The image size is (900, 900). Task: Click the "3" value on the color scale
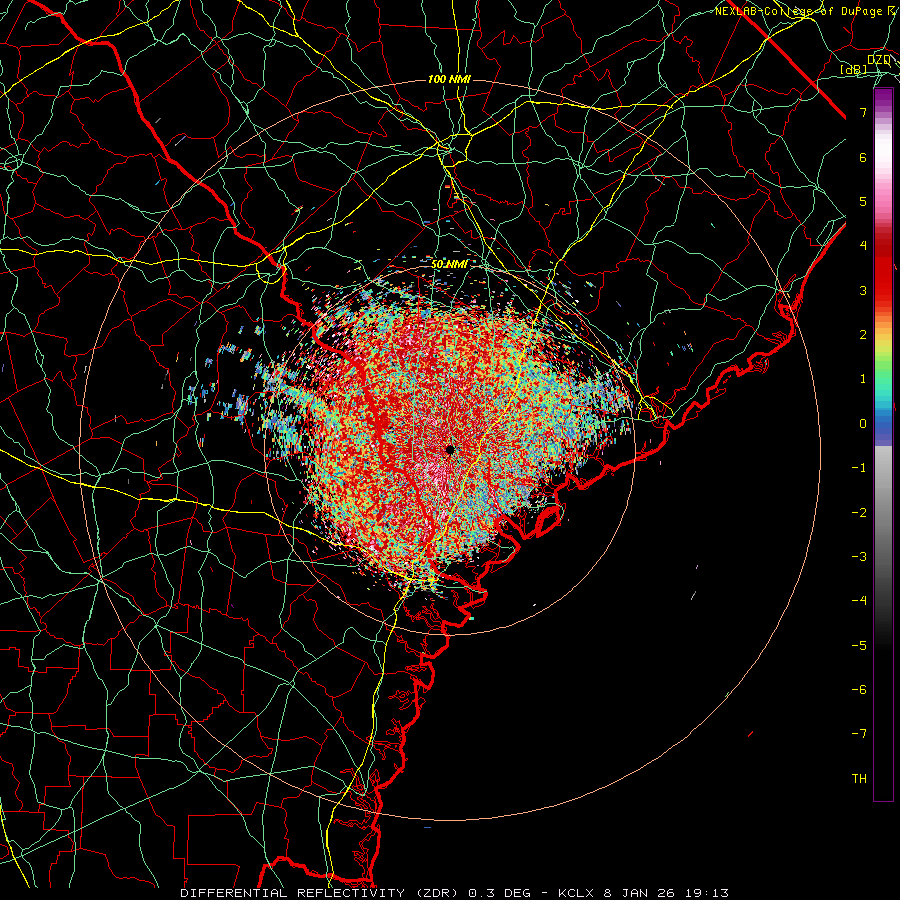pos(863,290)
